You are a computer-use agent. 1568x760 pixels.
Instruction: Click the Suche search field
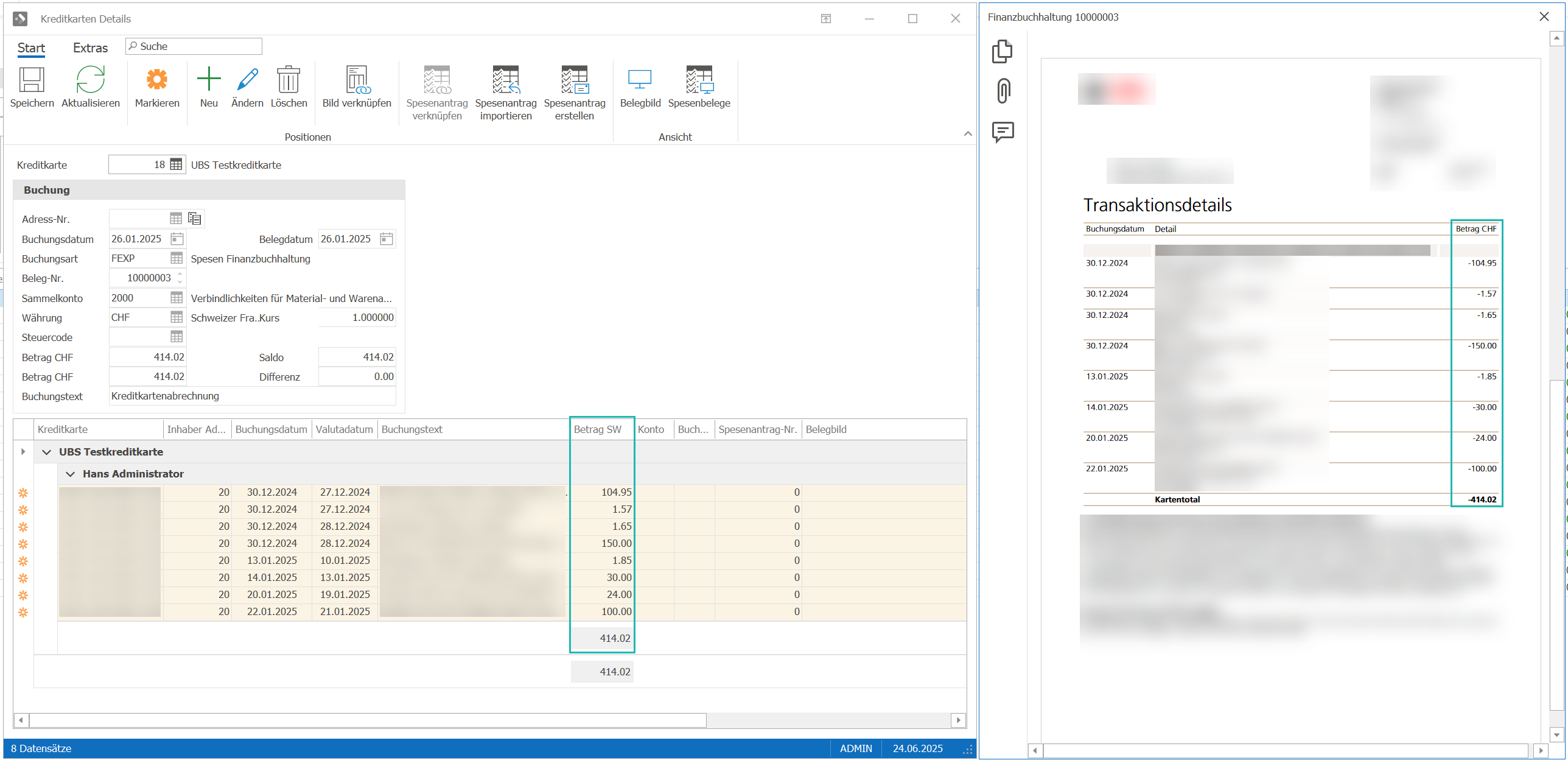tap(194, 46)
